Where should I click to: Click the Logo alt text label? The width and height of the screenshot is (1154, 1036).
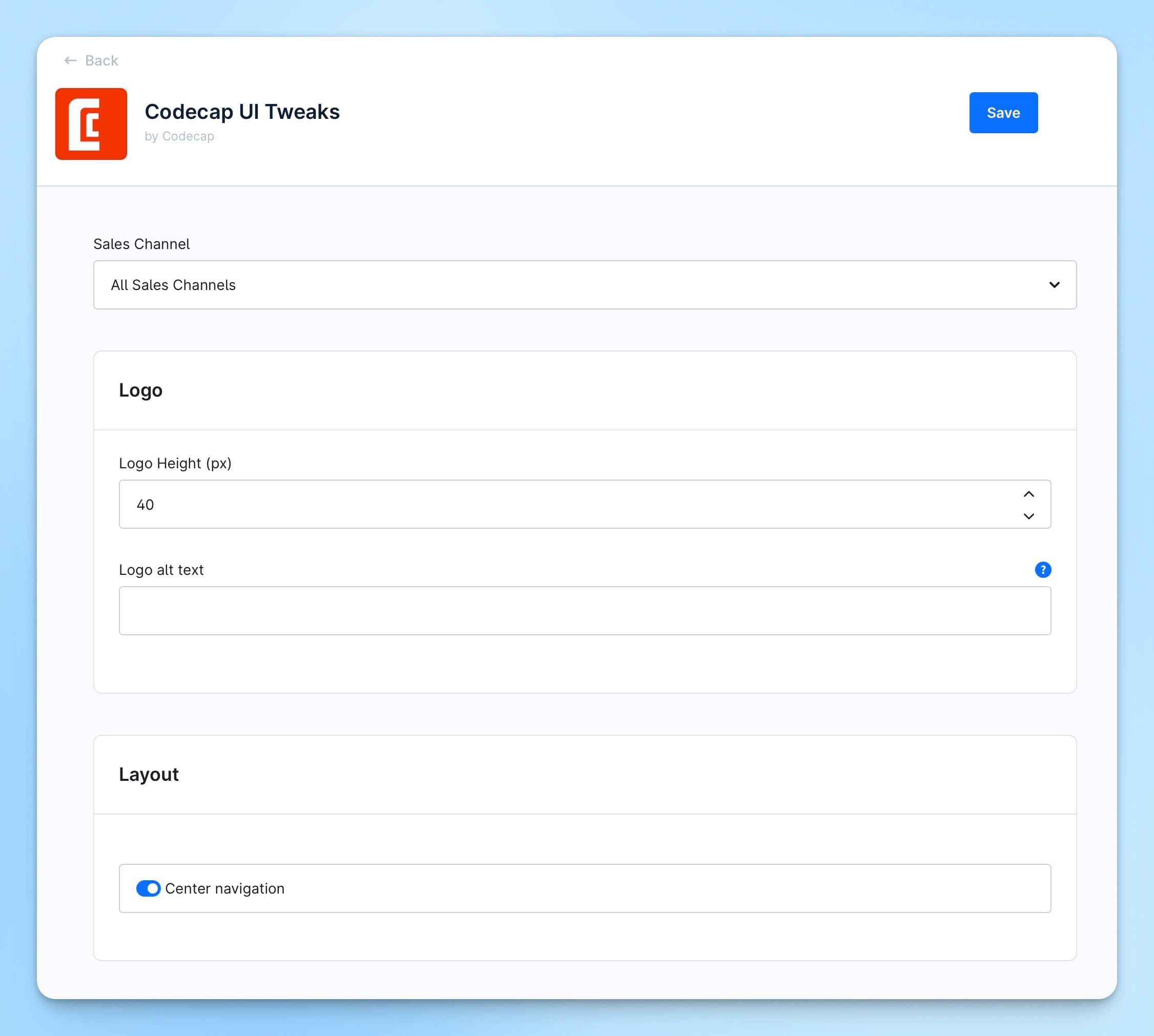tap(161, 570)
